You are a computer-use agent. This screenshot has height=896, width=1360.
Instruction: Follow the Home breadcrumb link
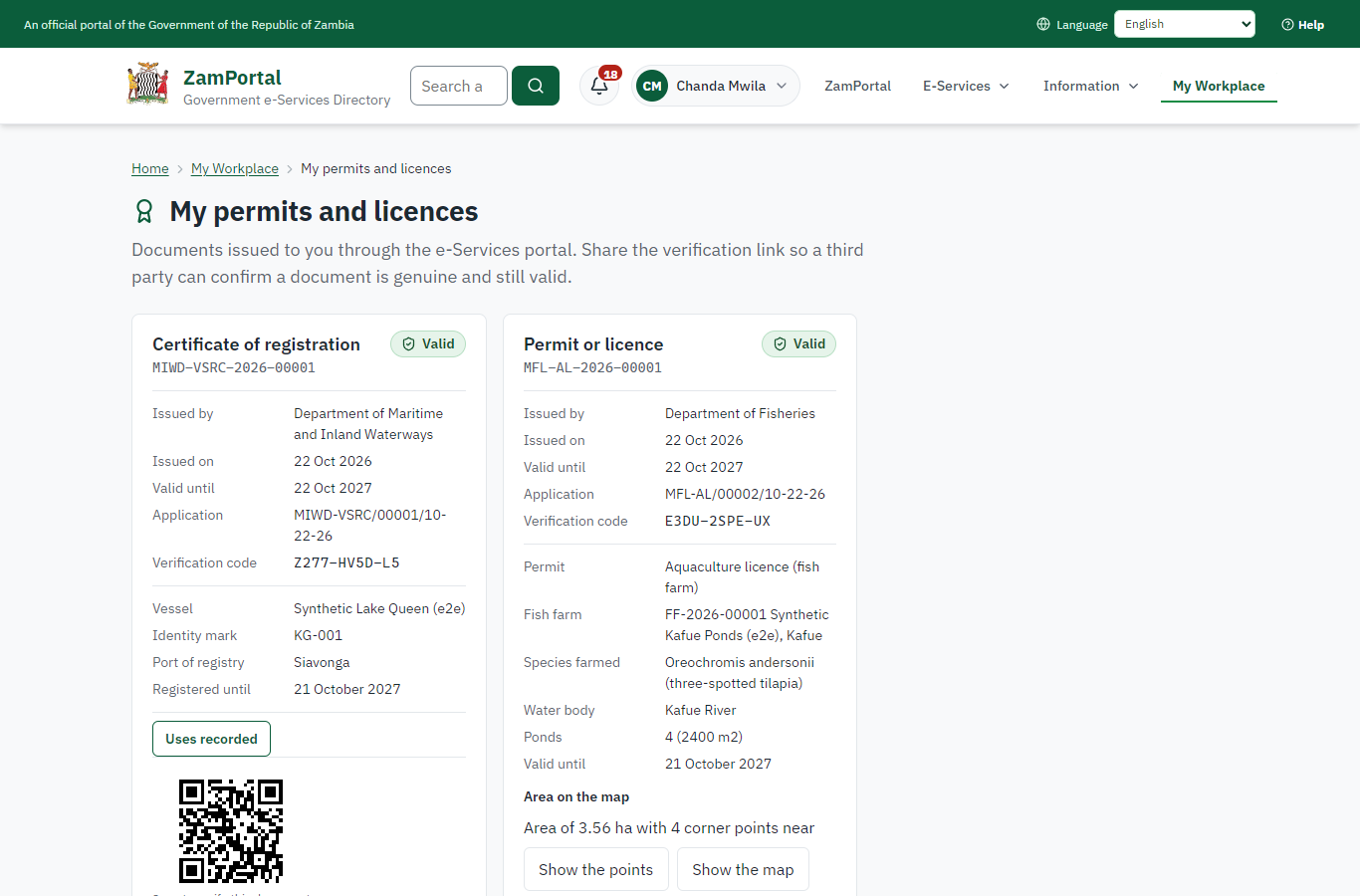150,168
